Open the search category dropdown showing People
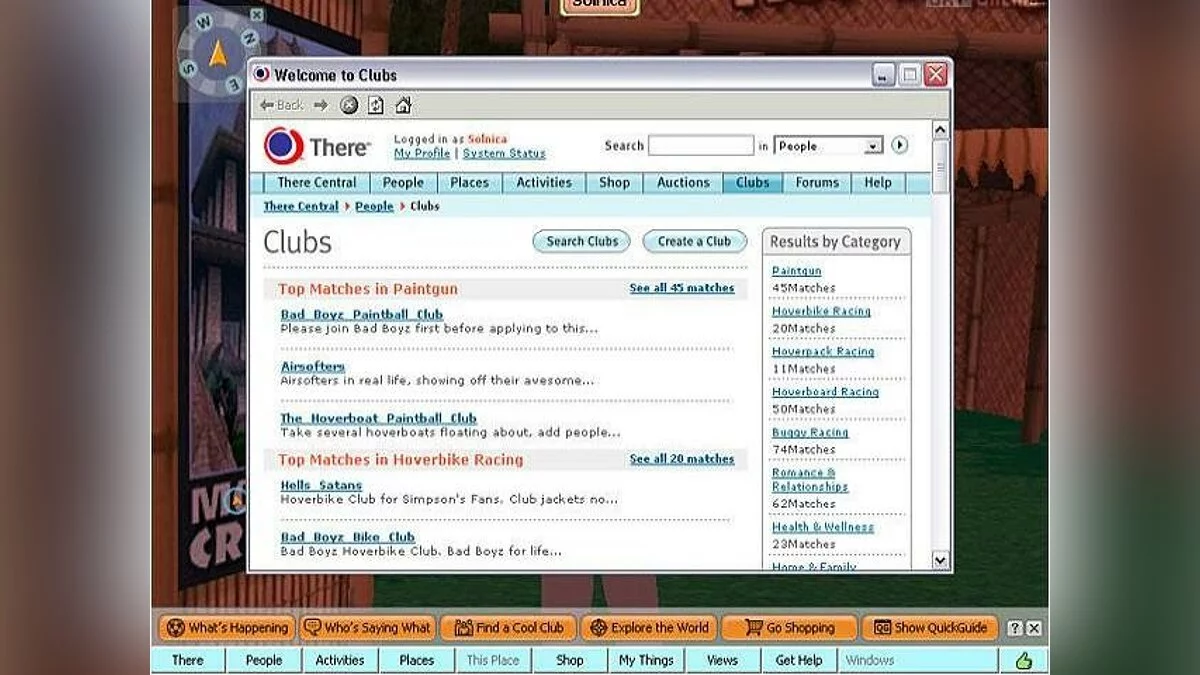The image size is (1200, 675). click(828, 146)
